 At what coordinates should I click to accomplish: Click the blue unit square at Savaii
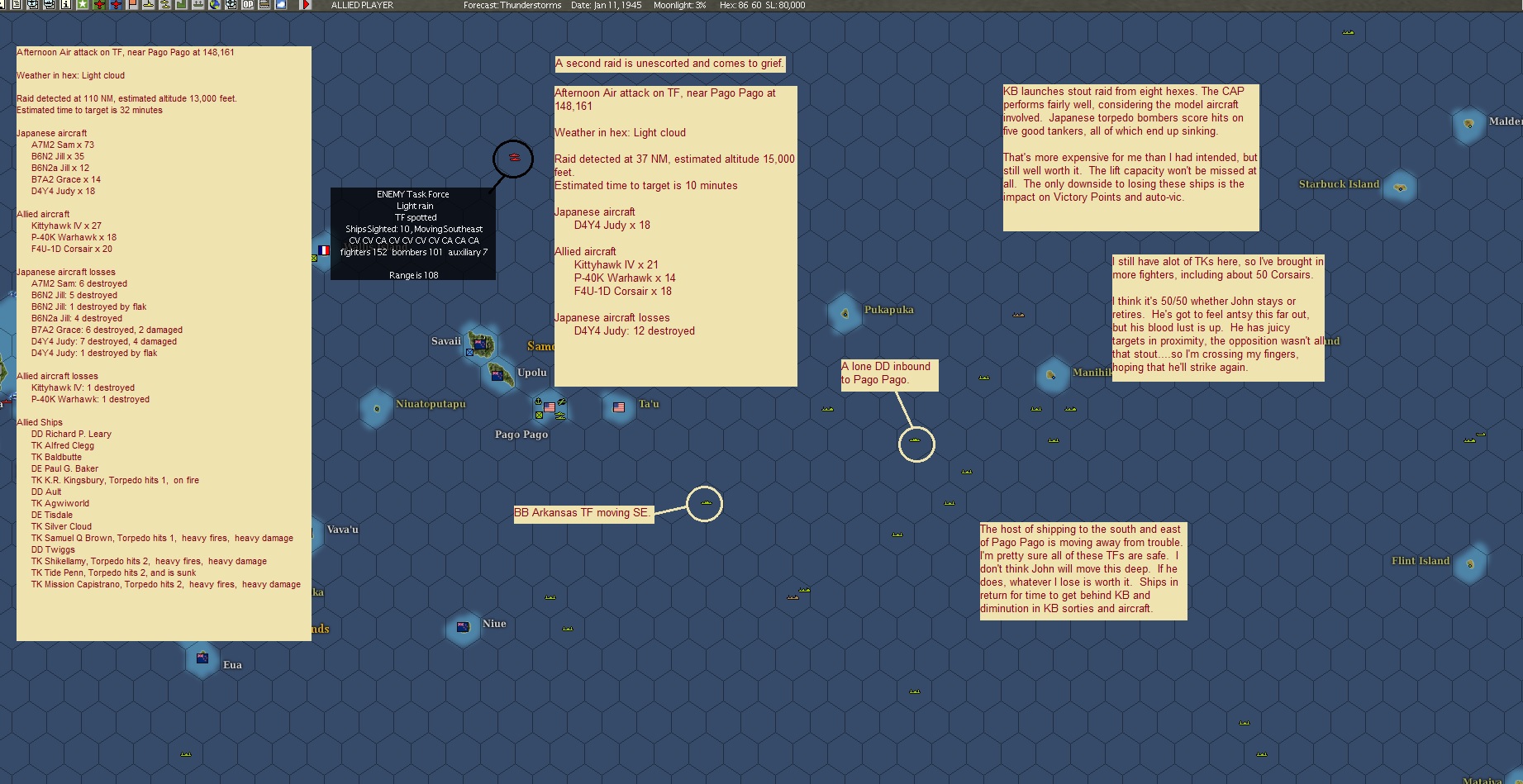(x=469, y=353)
